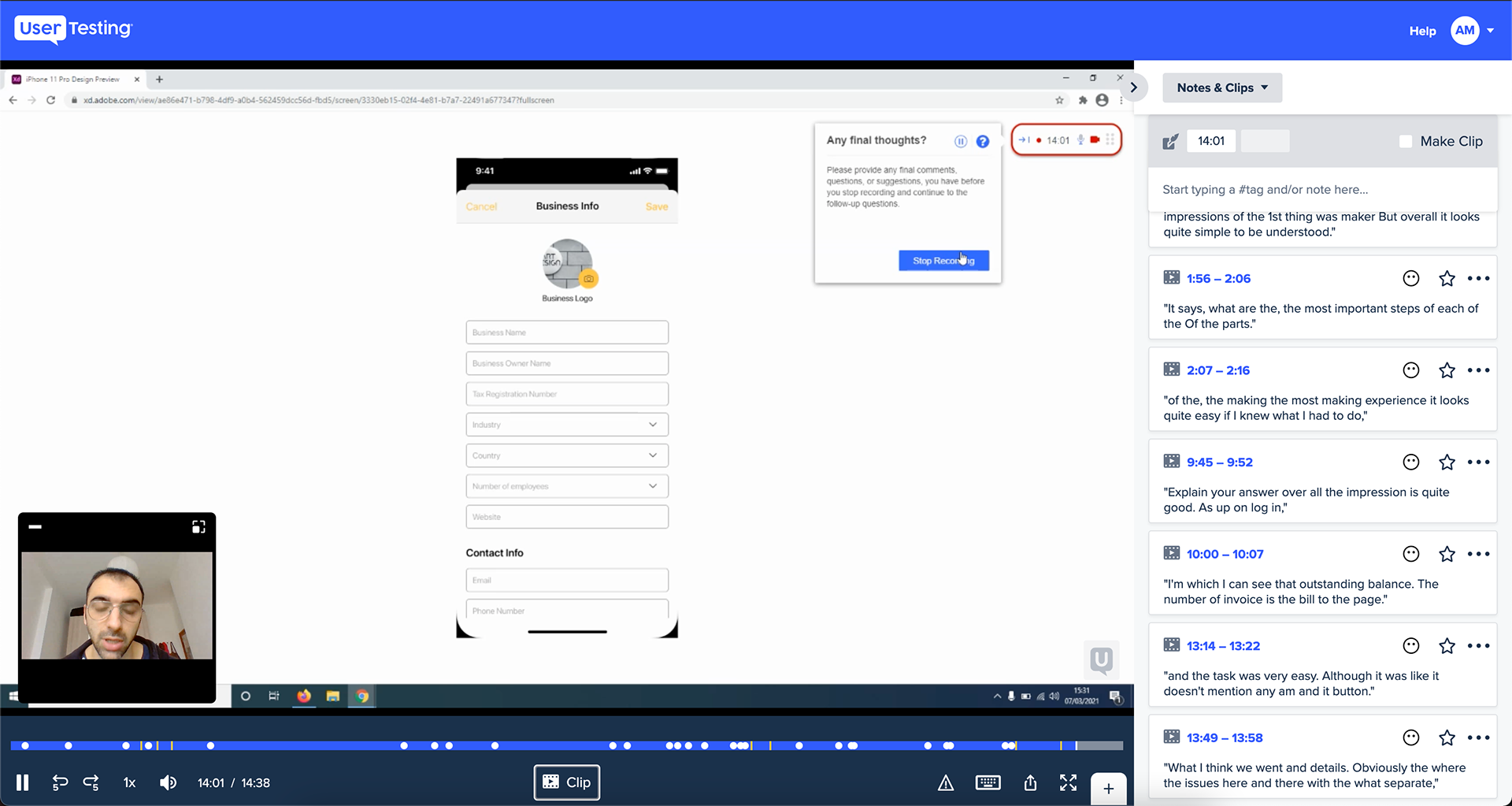Viewport: 1512px width, 806px height.
Task: Expand the webcam preview overlay
Action: [x=198, y=526]
